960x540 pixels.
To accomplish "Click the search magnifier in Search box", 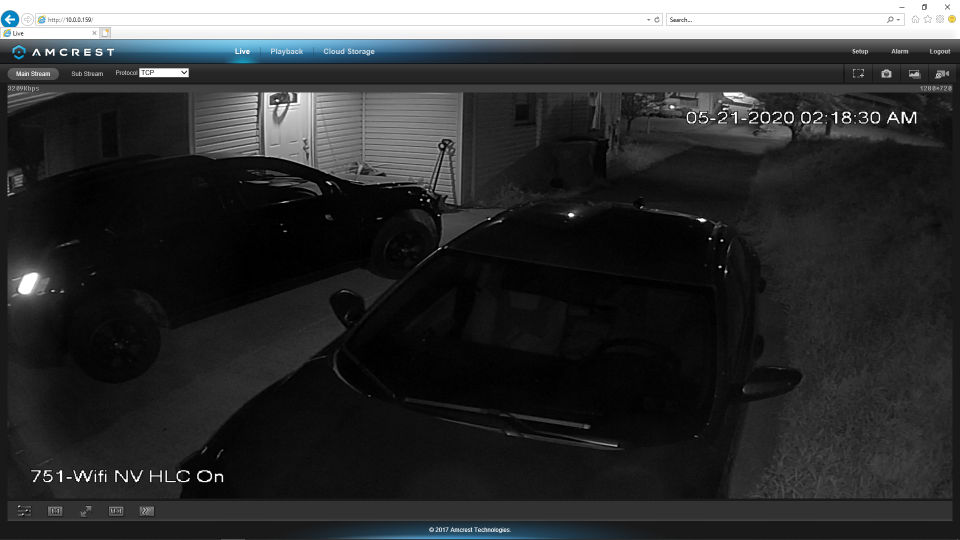I will pyautogui.click(x=890, y=20).
